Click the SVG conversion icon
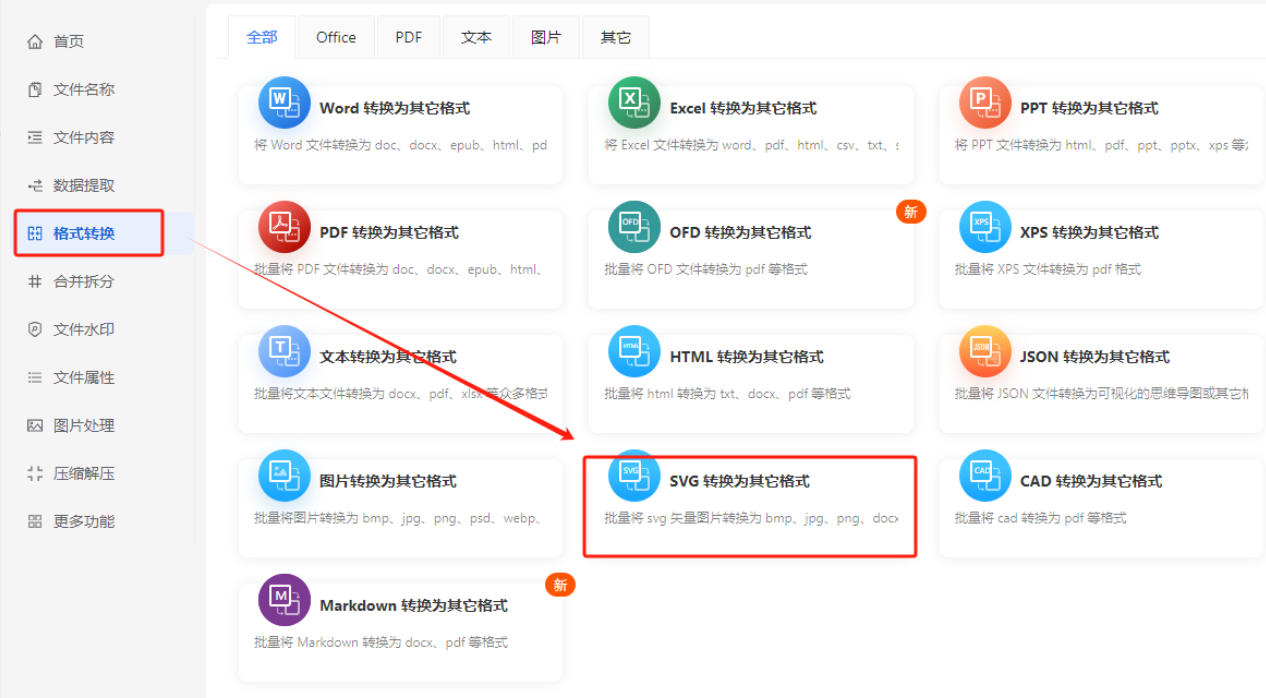The width and height of the screenshot is (1266, 698). (x=634, y=476)
